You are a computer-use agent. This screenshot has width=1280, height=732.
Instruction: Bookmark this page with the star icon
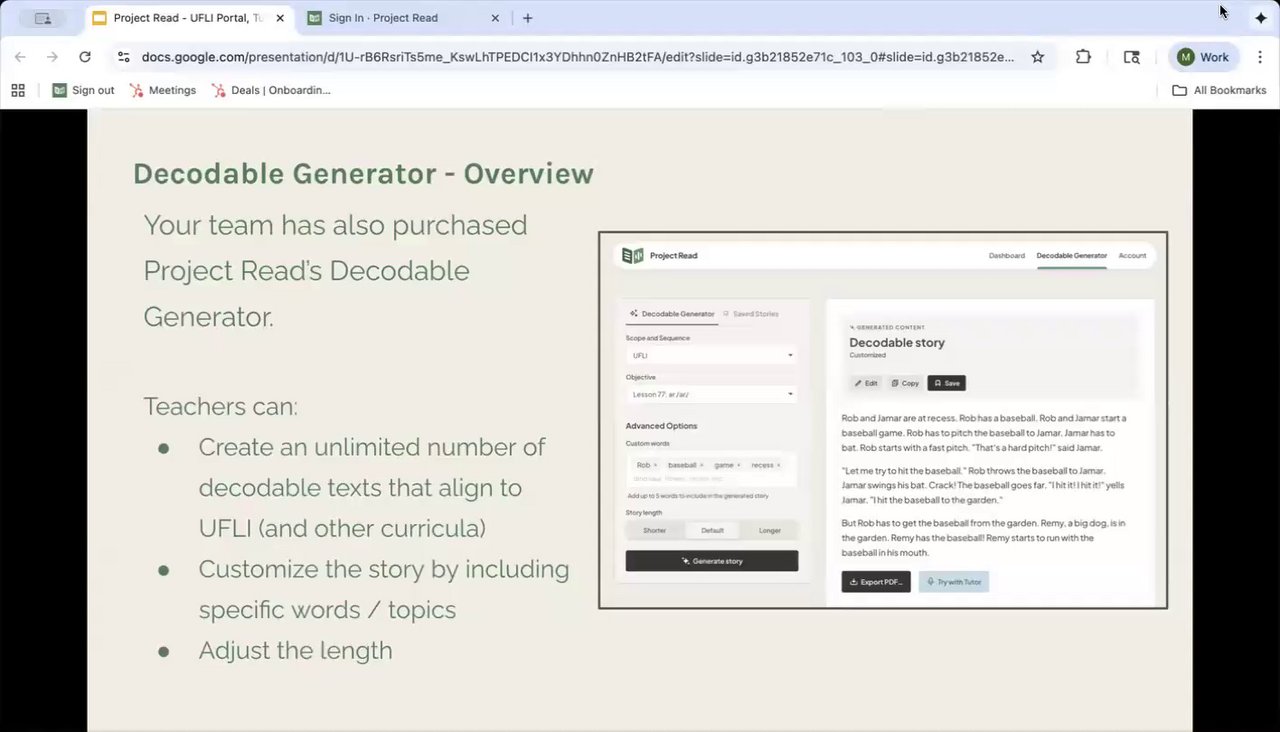(x=1038, y=57)
